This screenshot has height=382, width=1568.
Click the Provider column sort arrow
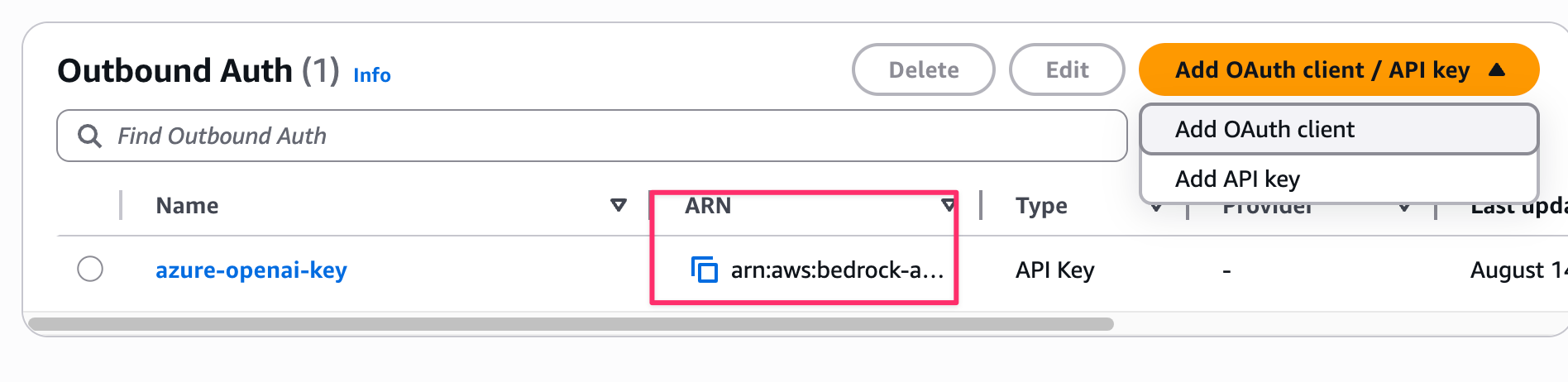1404,207
